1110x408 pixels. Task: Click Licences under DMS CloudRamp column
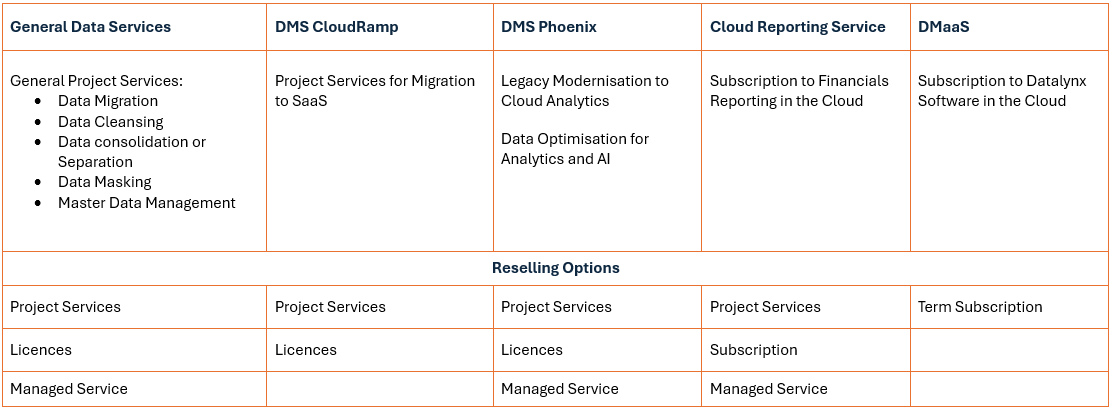[305, 350]
